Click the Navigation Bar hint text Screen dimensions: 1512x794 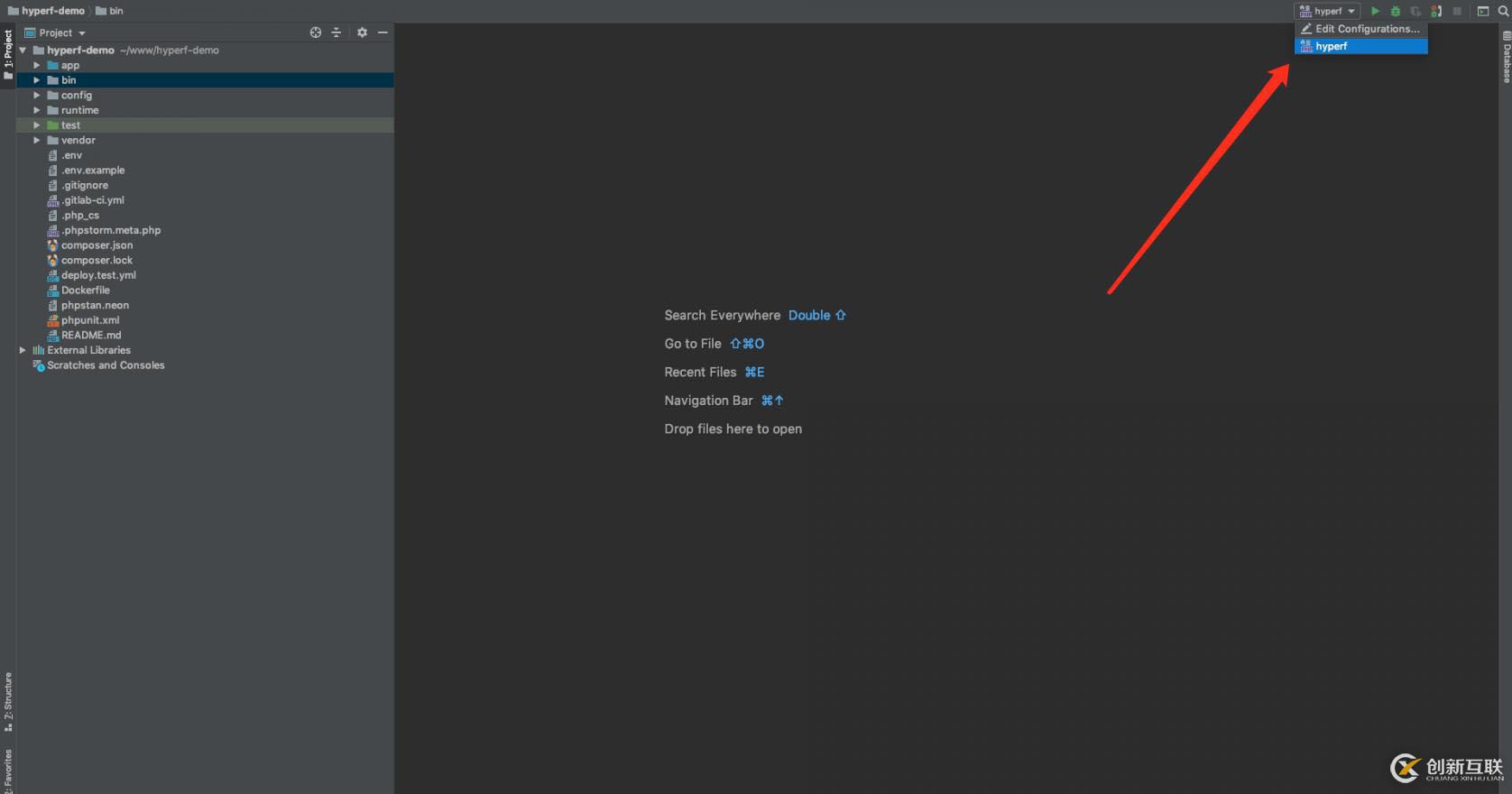point(708,401)
